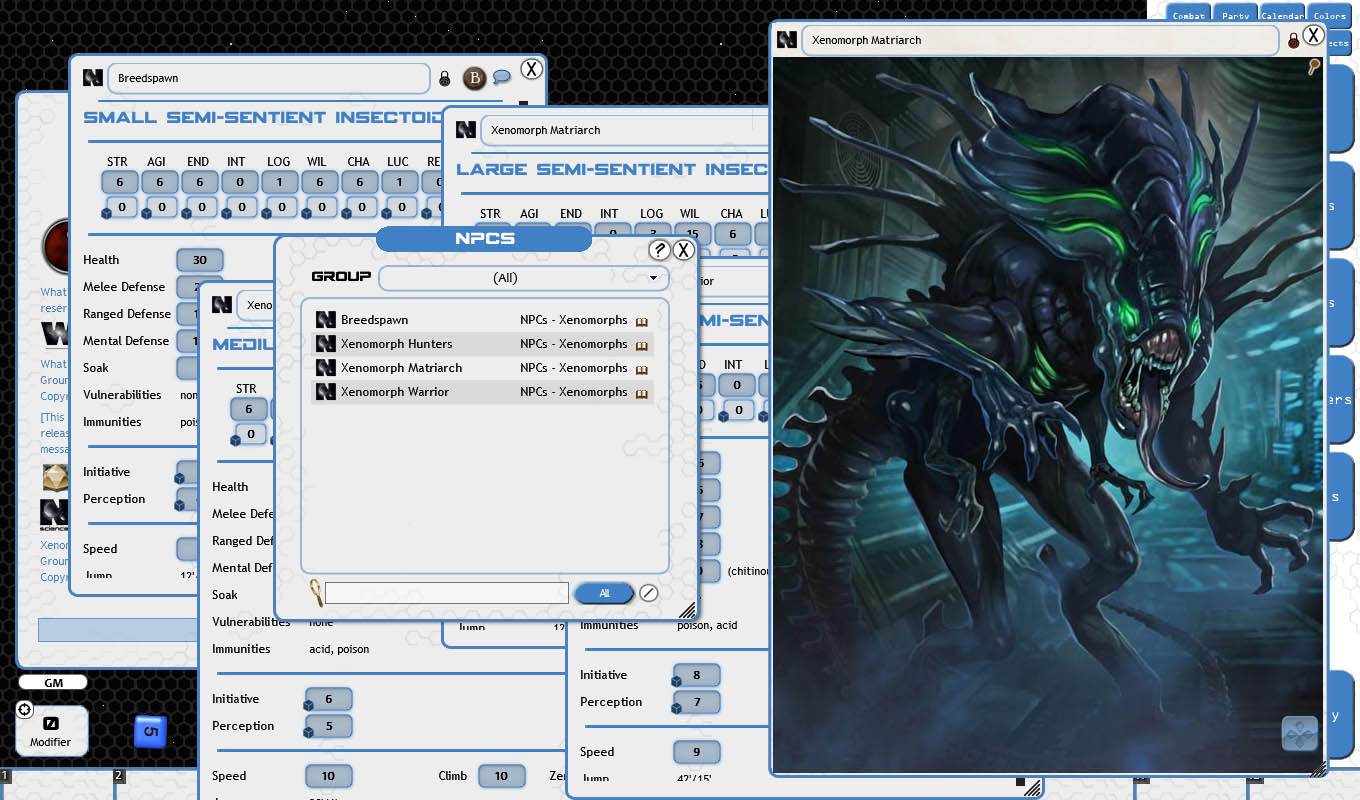
Task: Open the Group (All) dropdown in the NPCs window
Action: coord(524,278)
